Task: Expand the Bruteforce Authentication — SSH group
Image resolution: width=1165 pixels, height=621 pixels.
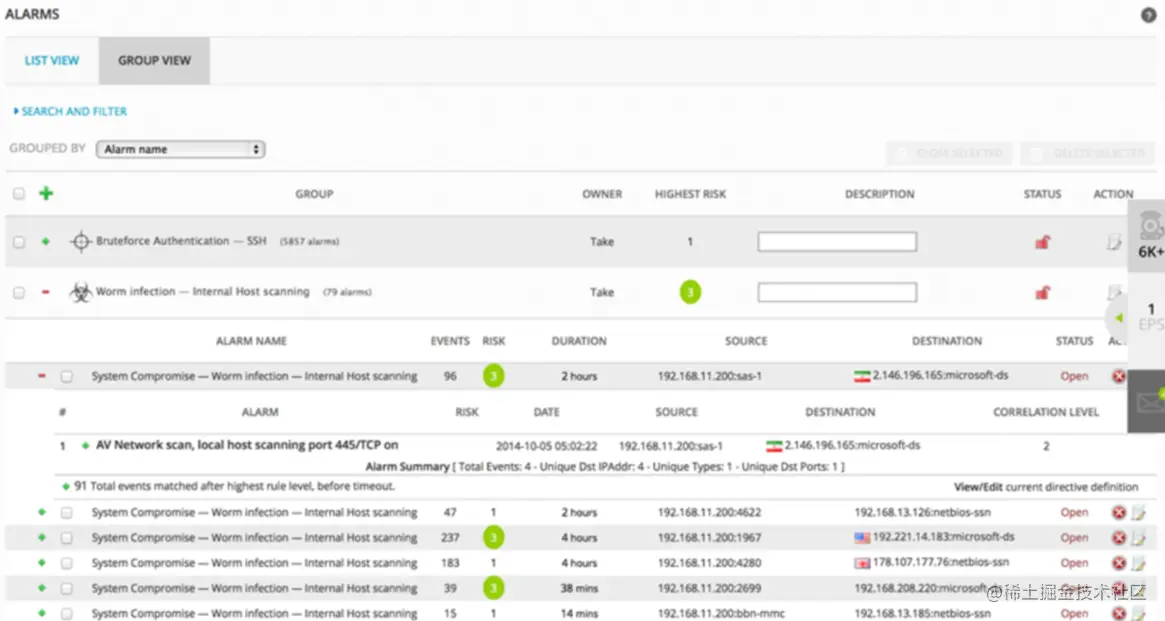Action: pos(45,241)
